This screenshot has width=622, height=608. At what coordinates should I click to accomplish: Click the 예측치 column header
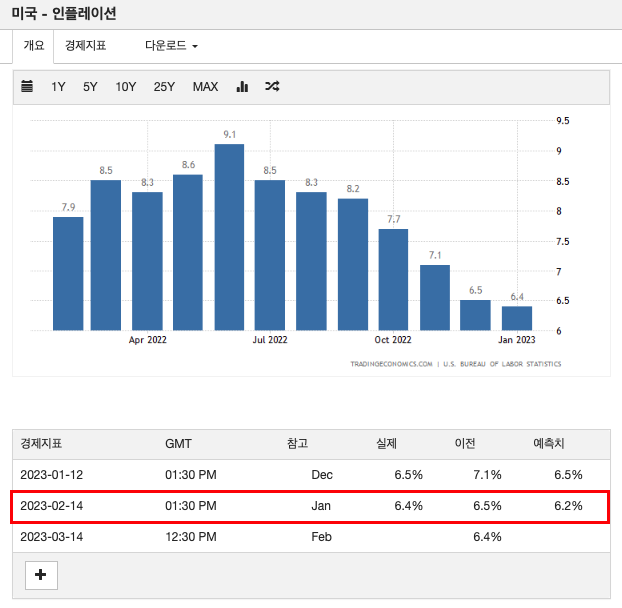(x=549, y=443)
